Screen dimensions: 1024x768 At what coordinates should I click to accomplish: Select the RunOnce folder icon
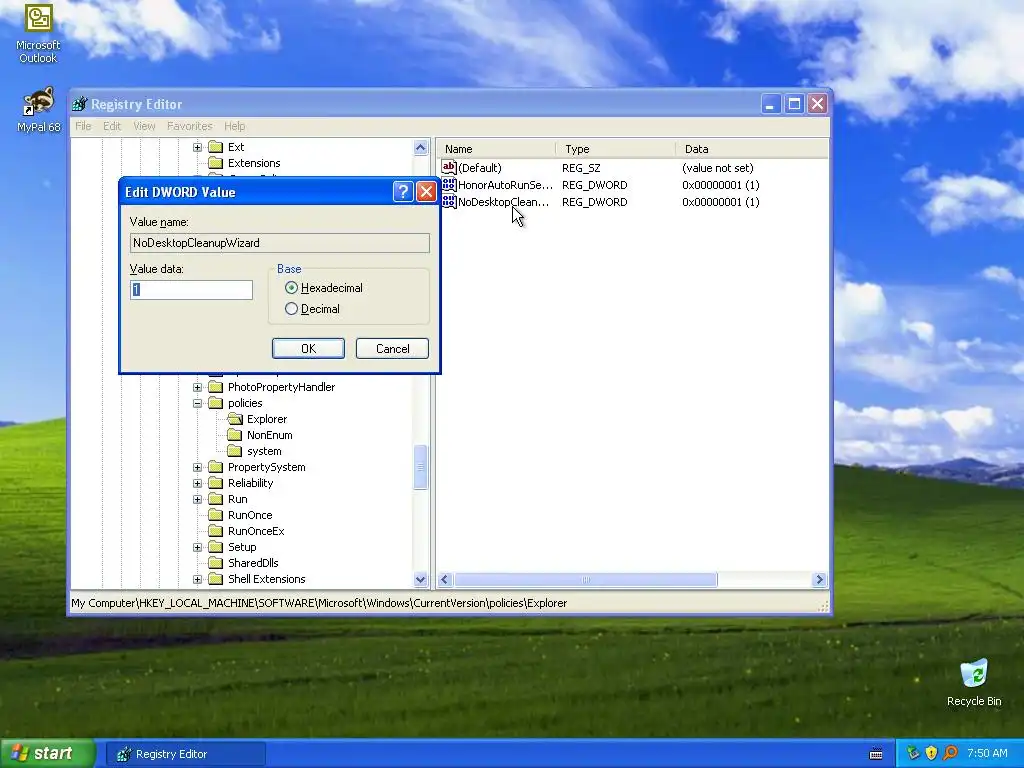point(216,515)
